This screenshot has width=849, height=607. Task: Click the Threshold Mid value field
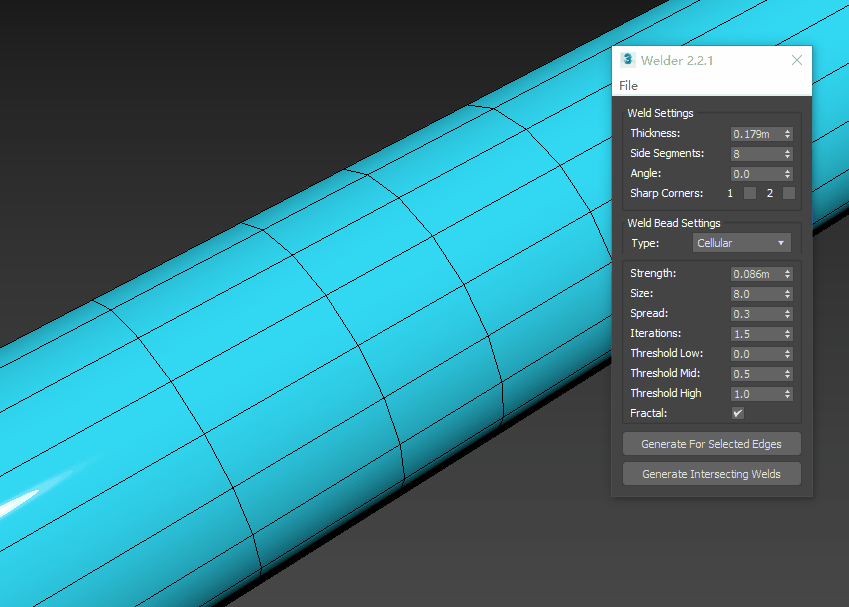click(756, 374)
